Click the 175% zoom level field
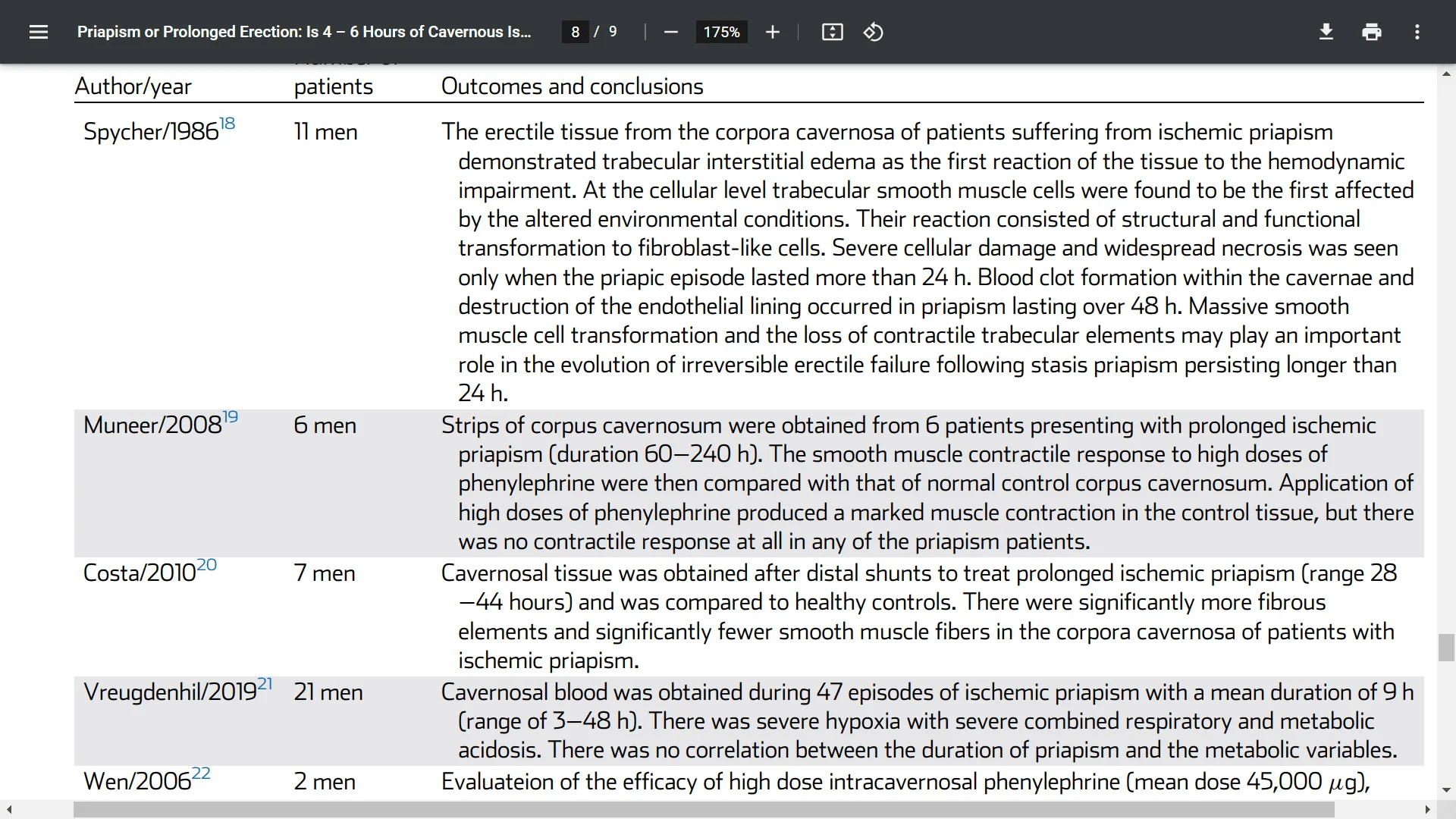 (x=721, y=32)
